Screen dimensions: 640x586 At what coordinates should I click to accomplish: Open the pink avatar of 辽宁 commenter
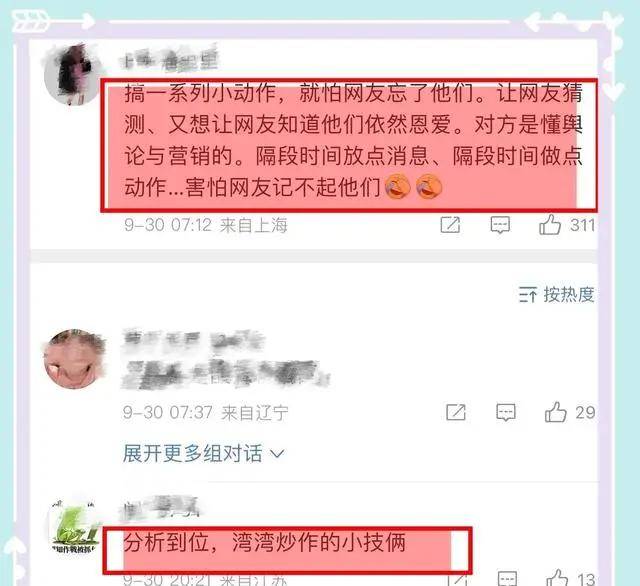[74, 359]
